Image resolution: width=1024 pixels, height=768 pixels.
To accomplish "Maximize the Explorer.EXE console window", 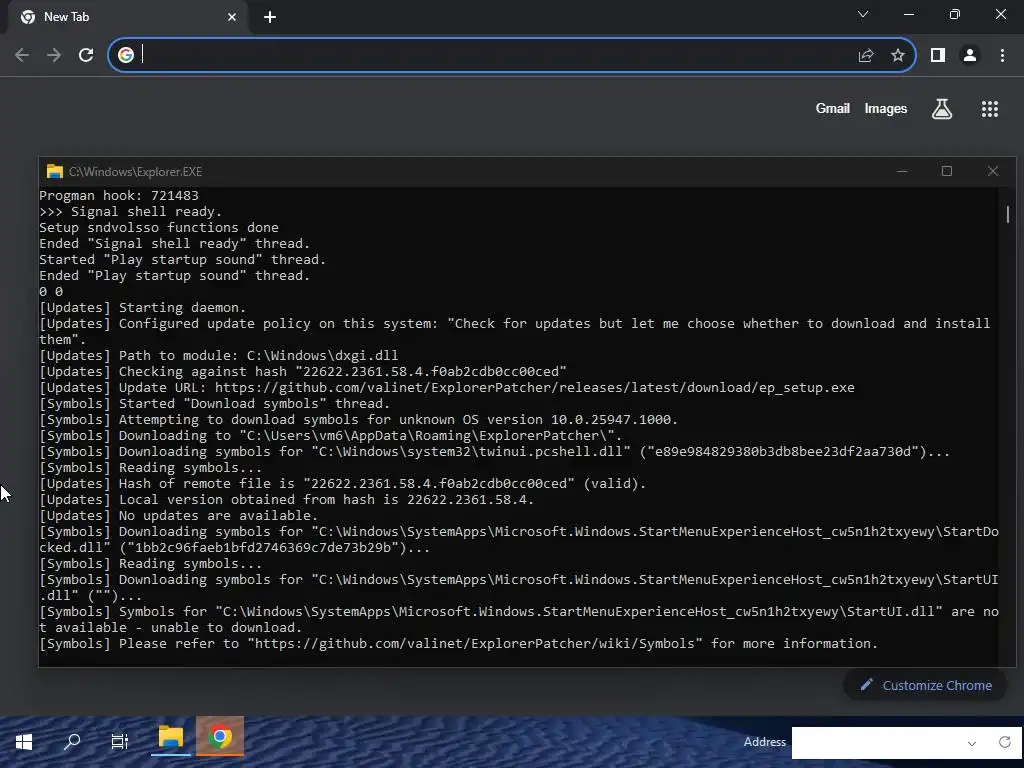I will (x=947, y=171).
